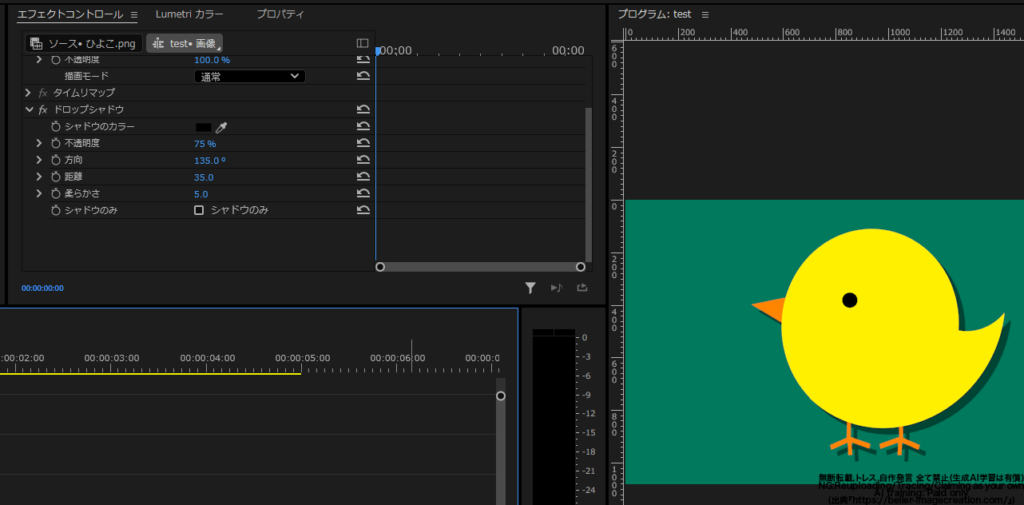Click the 35.0 distance value

pyautogui.click(x=204, y=177)
